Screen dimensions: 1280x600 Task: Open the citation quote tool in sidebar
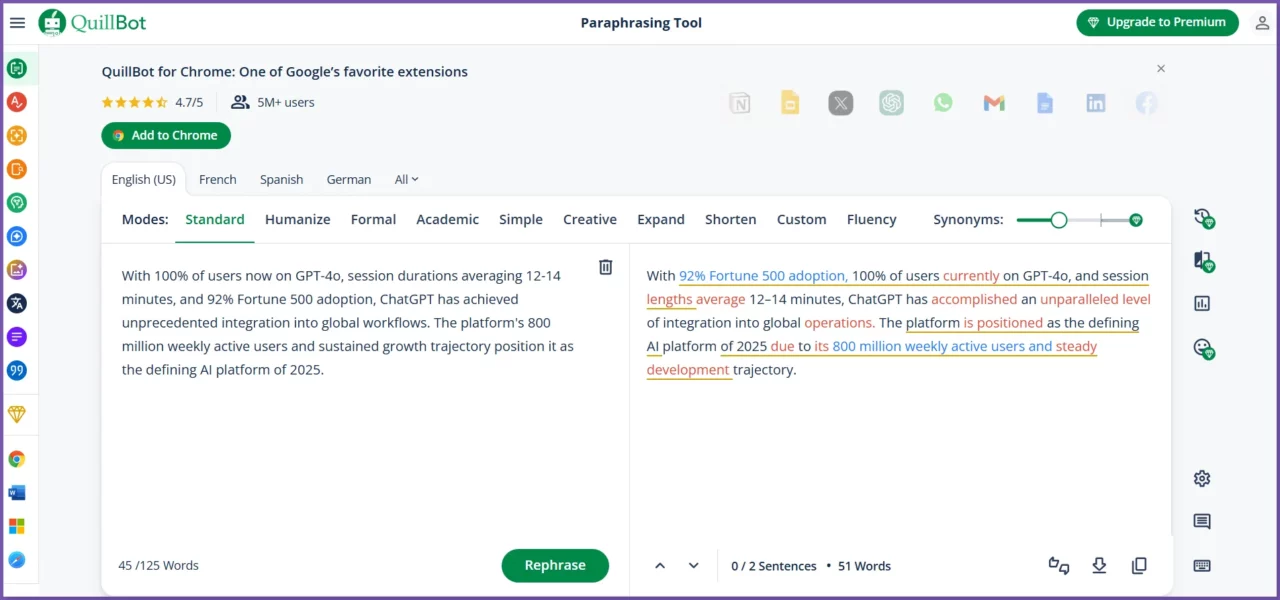pyautogui.click(x=16, y=370)
